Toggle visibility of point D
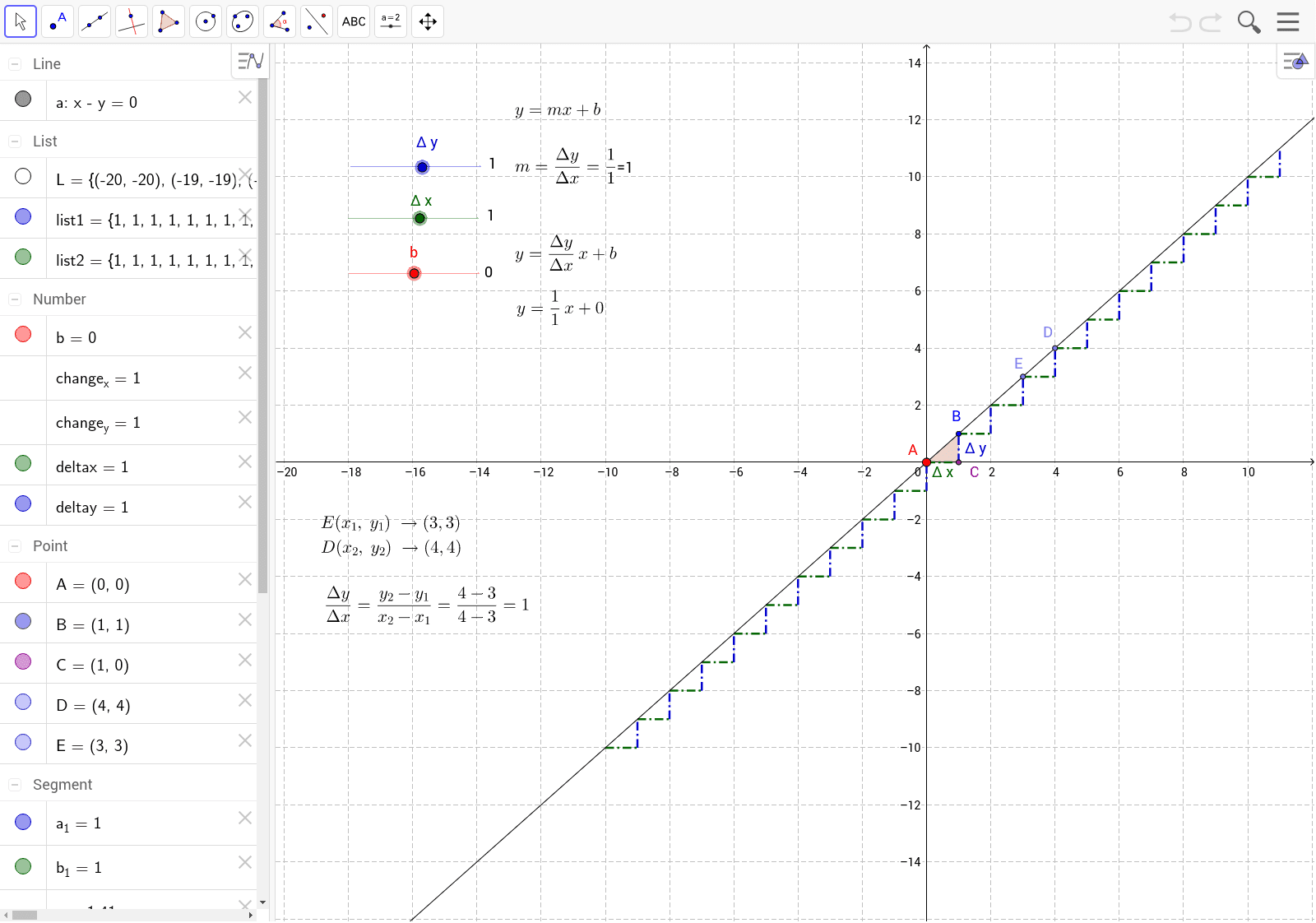The height and width of the screenshot is (923, 1316). pos(23,702)
